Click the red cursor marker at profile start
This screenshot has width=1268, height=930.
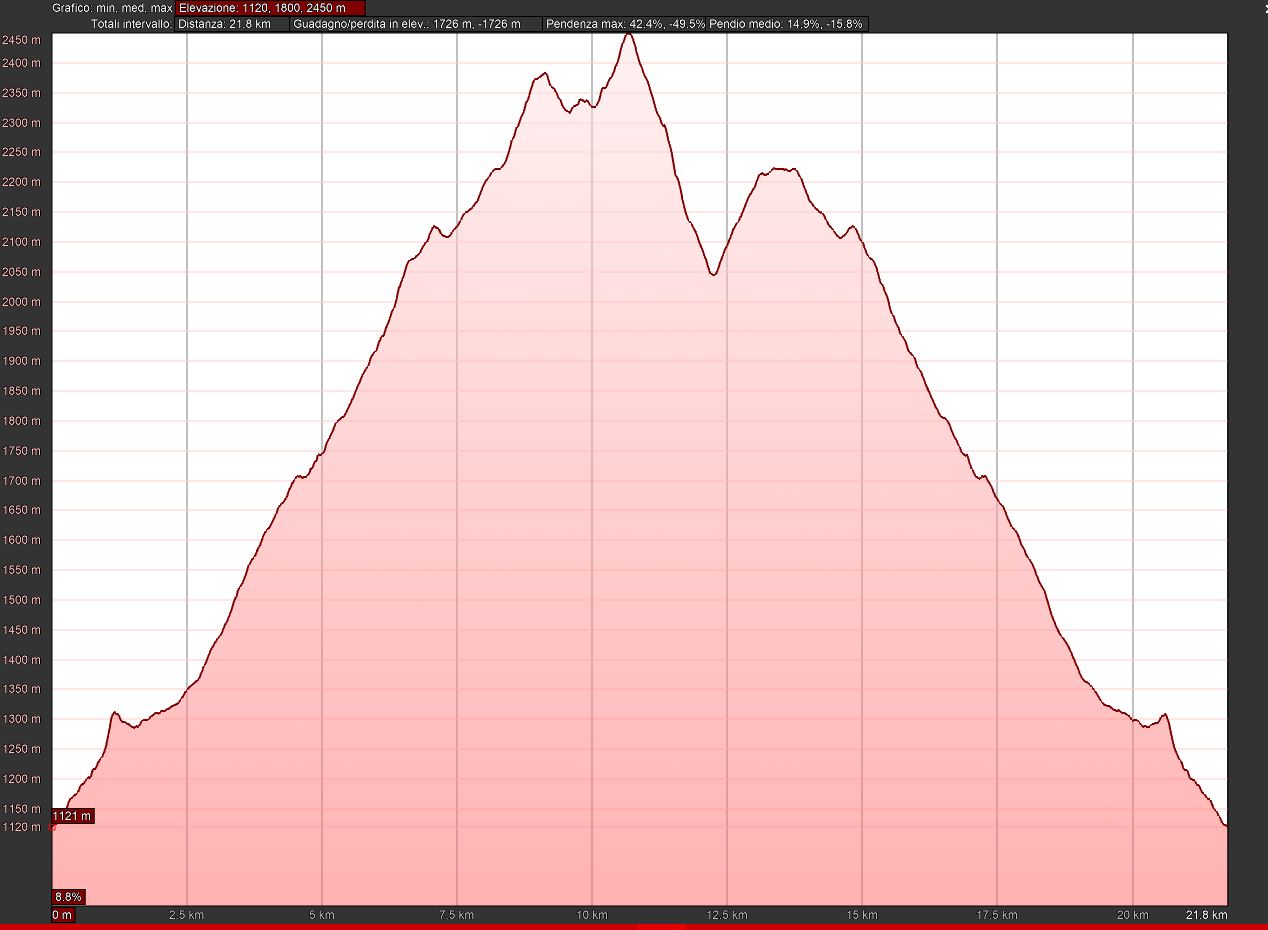point(53,827)
